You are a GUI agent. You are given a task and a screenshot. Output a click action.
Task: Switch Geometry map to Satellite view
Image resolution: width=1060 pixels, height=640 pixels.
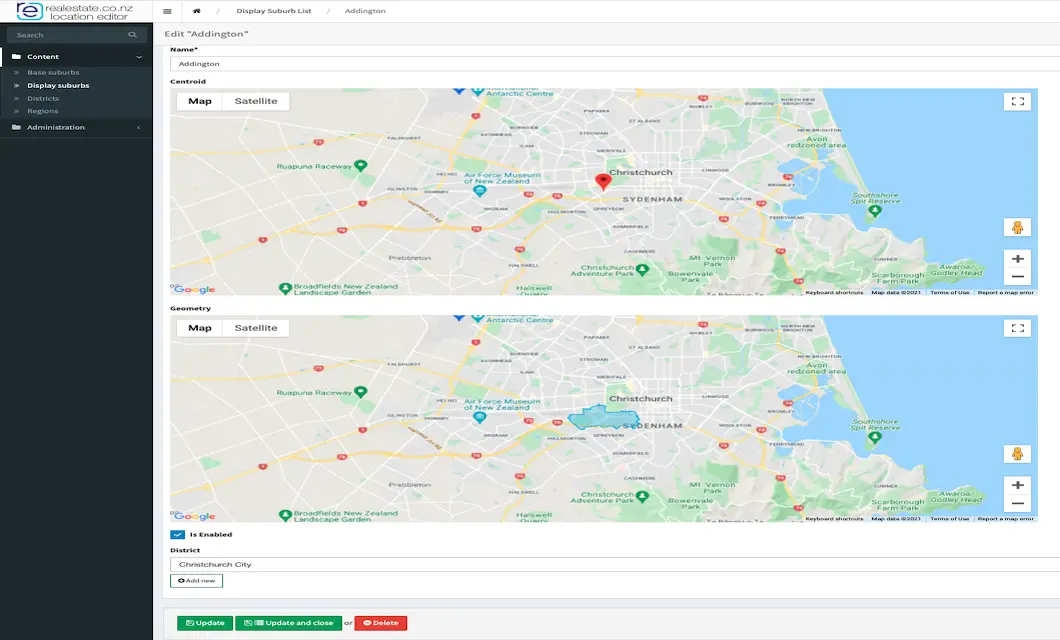pos(256,328)
